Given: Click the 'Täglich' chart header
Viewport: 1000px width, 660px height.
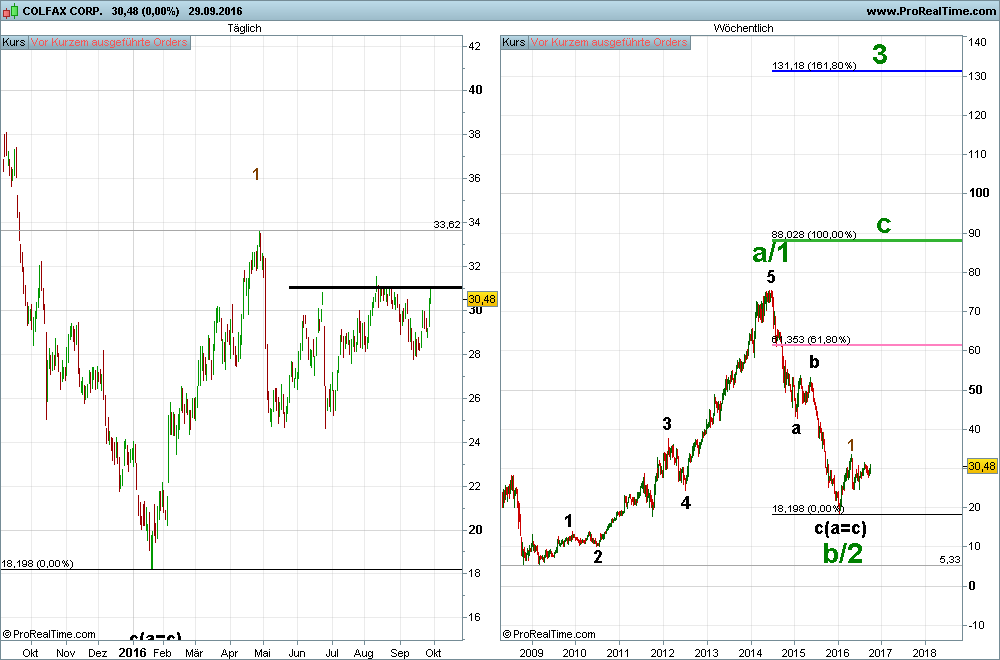Looking at the screenshot, I should click(x=244, y=28).
